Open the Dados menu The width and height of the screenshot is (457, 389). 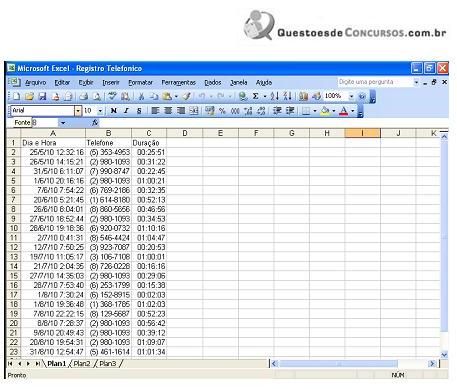click(213, 82)
